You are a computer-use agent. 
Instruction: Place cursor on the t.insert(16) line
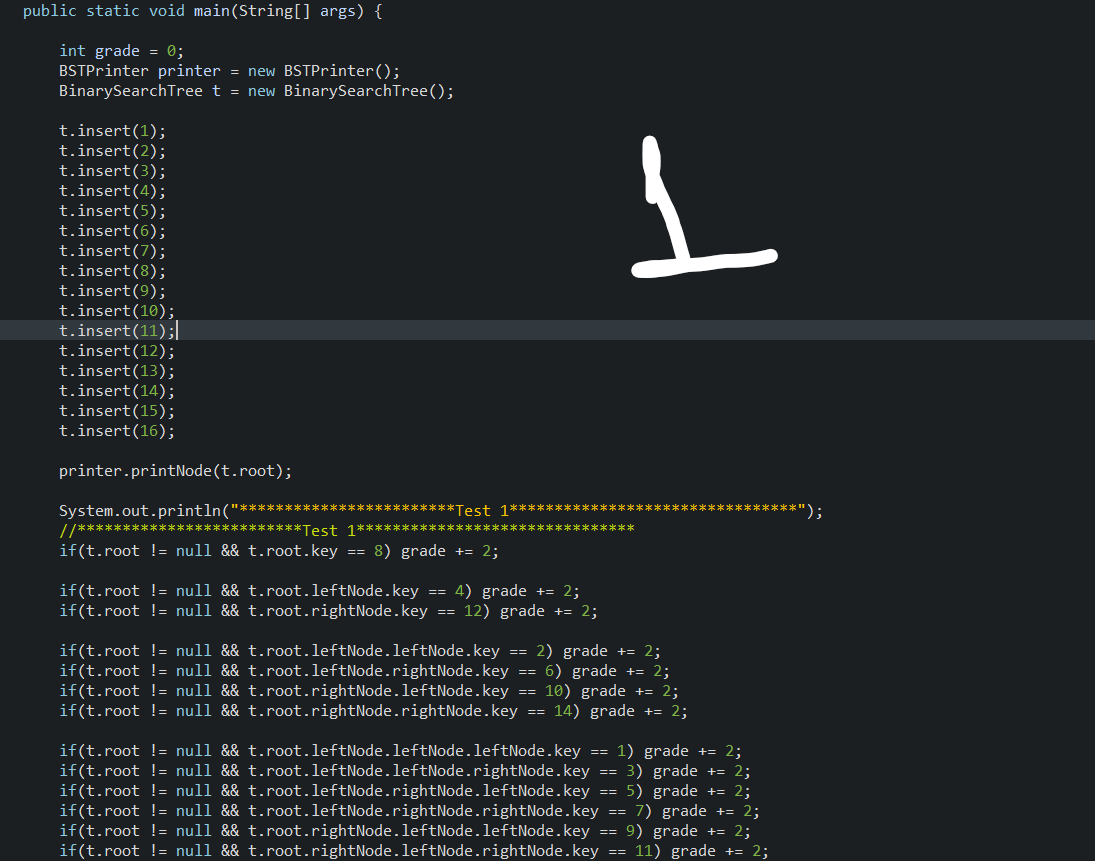pos(117,430)
